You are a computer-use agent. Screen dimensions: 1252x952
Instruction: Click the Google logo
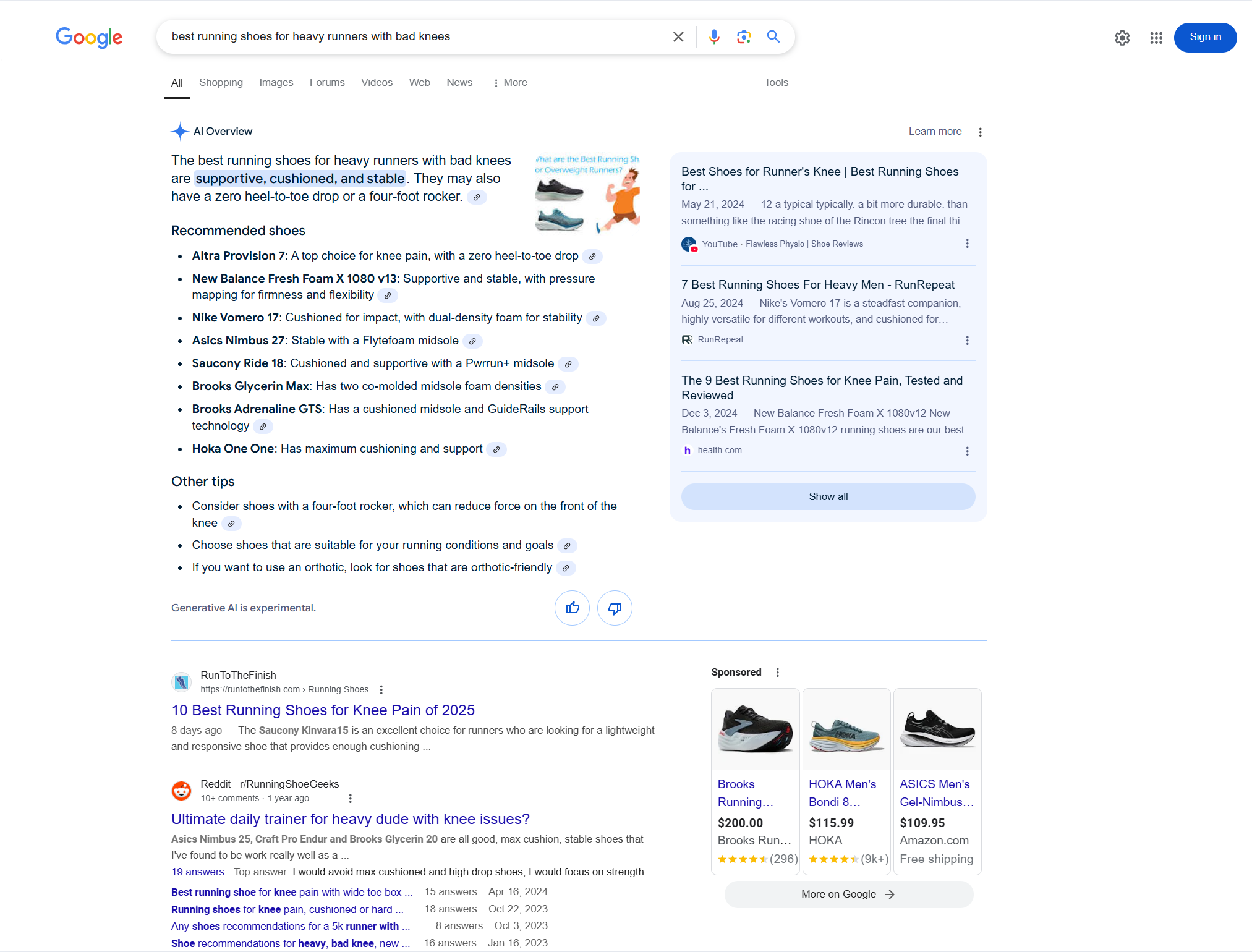[x=89, y=38]
